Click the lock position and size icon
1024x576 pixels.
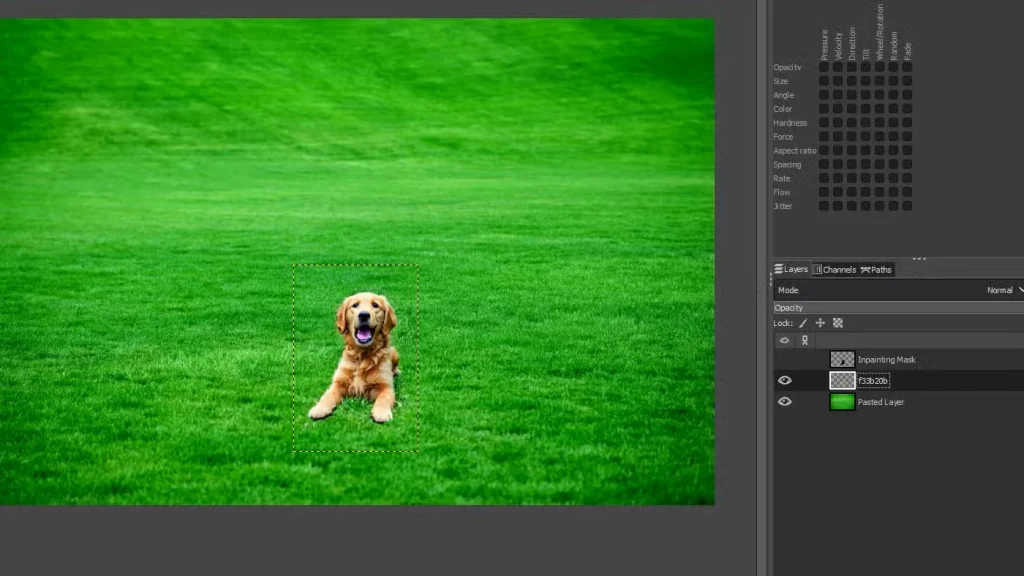pos(820,324)
